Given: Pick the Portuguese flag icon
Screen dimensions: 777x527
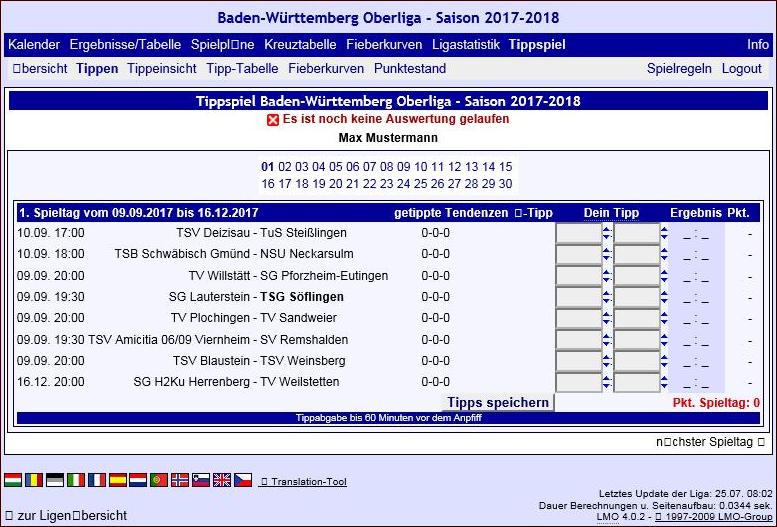Looking at the screenshot, I should click(159, 480).
